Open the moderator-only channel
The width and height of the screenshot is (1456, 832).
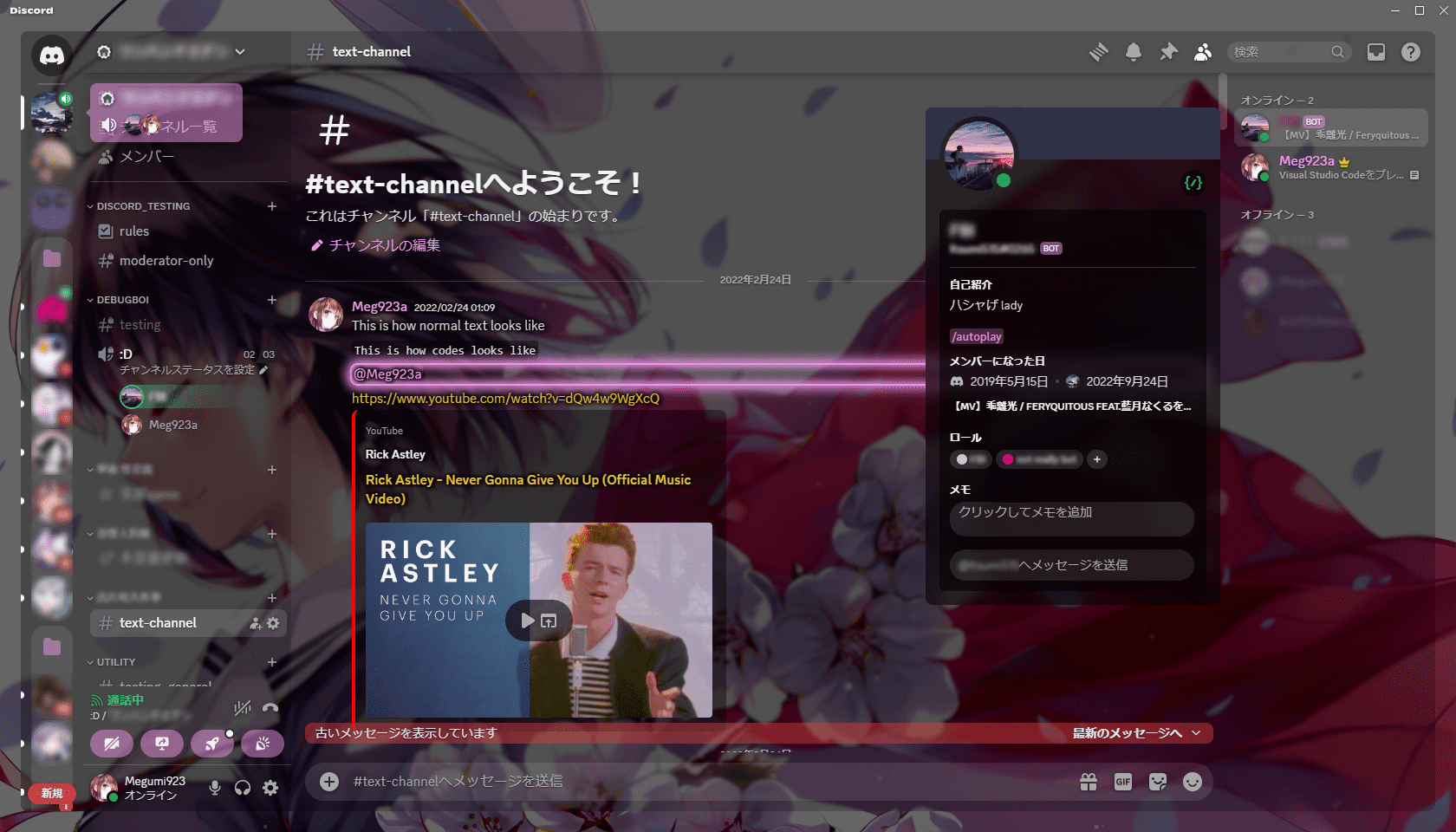[x=188, y=261]
